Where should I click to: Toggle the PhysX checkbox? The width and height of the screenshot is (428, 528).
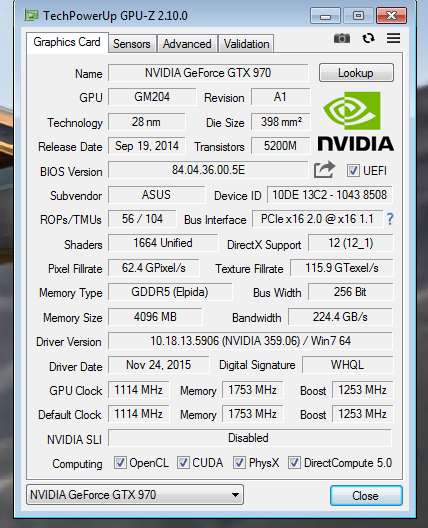tap(239, 463)
